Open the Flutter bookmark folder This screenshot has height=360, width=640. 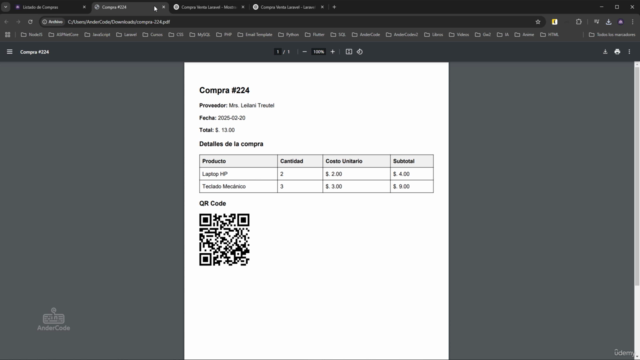315,35
